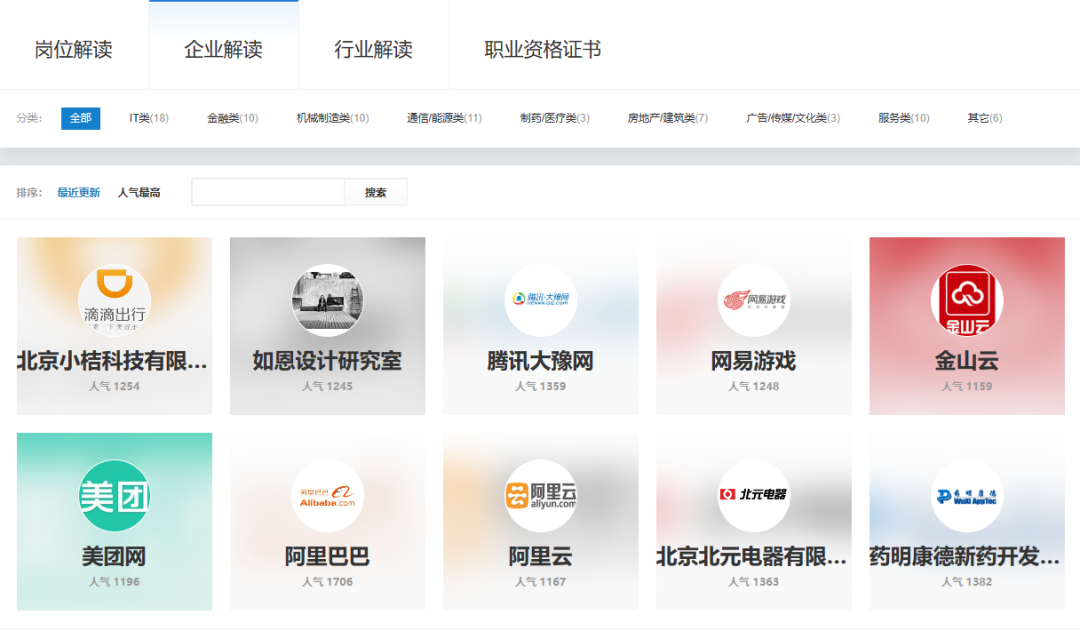Click the 药明康德 WuXi AppTec logo
This screenshot has width=1080, height=631.
[966, 495]
